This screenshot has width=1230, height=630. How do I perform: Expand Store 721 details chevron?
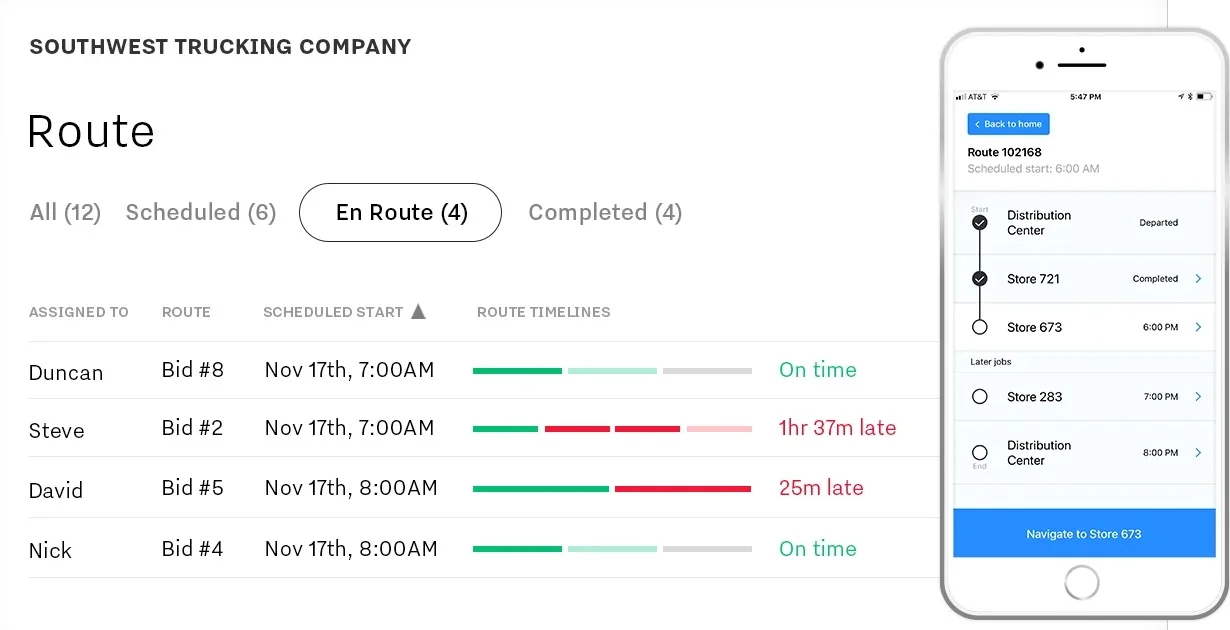(1198, 279)
